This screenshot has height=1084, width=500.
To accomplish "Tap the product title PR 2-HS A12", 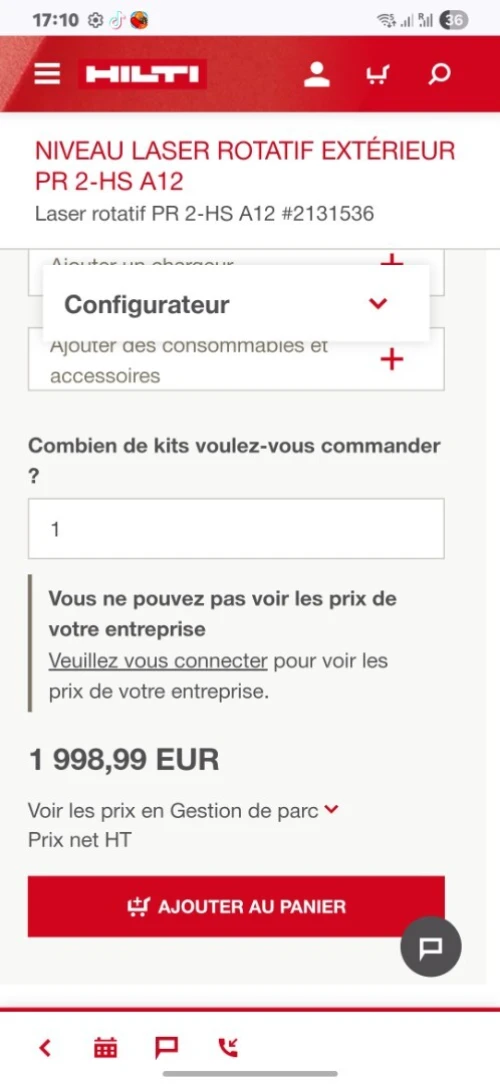I will point(246,166).
